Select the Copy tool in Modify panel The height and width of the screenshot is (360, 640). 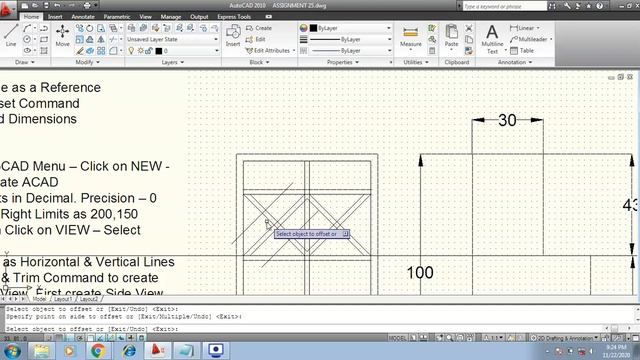point(79,28)
